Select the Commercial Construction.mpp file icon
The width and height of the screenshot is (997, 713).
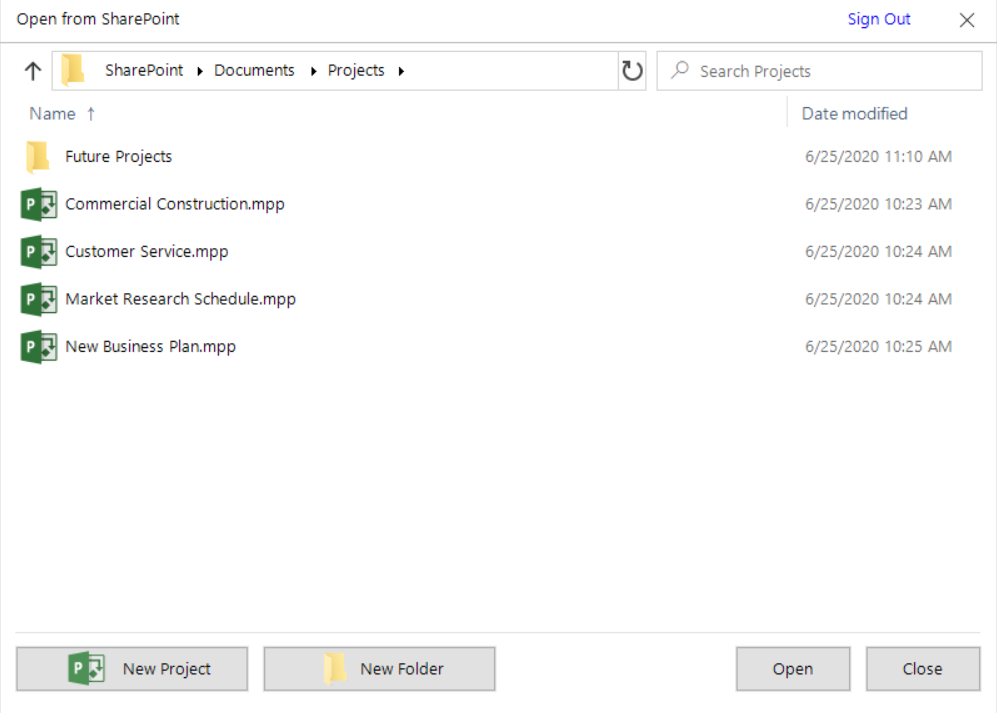(x=39, y=204)
